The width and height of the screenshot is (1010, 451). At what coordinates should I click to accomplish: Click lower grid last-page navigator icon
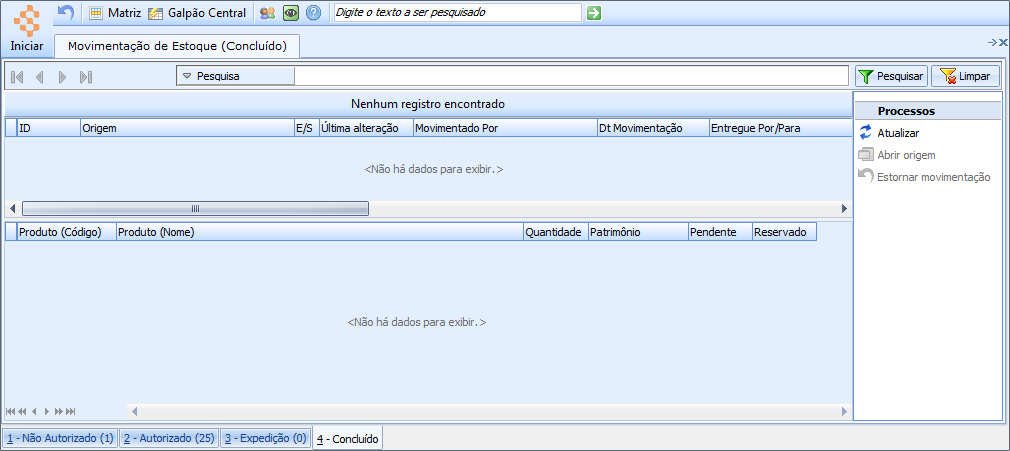(x=71, y=411)
